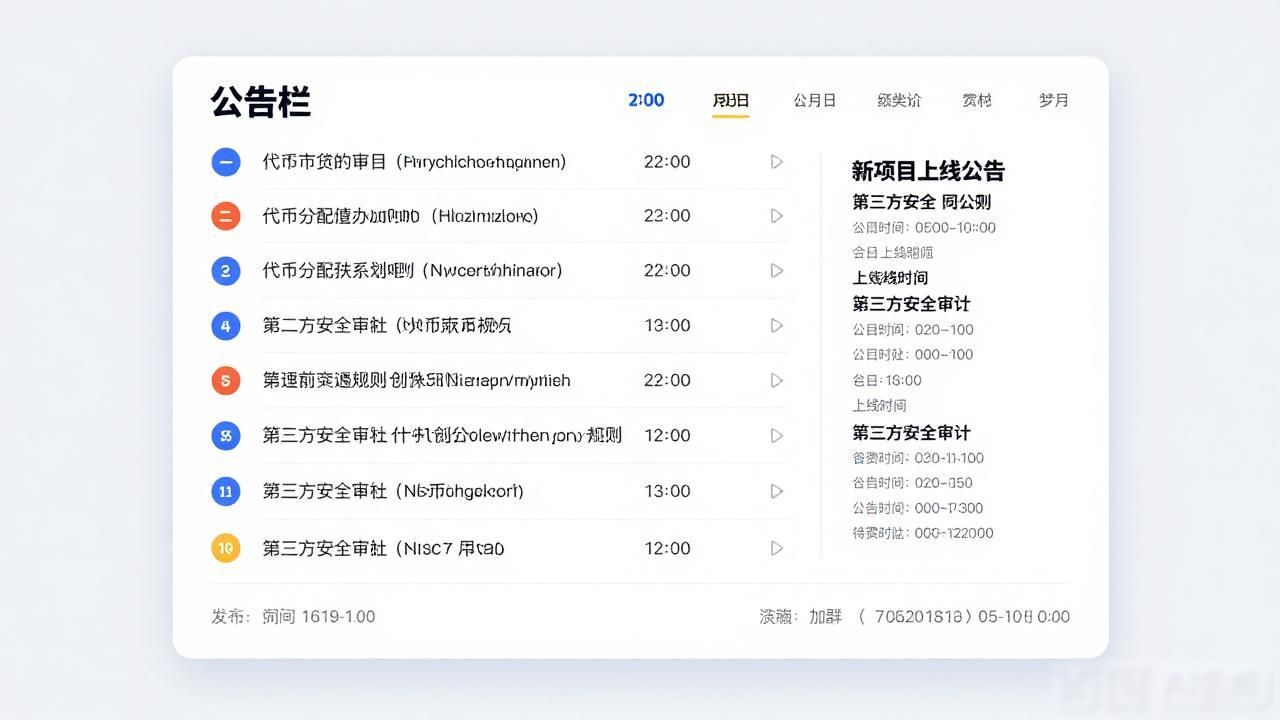Click the blue badge on the olewithenjory row
Image resolution: width=1280 pixels, height=720 pixels.
226,436
